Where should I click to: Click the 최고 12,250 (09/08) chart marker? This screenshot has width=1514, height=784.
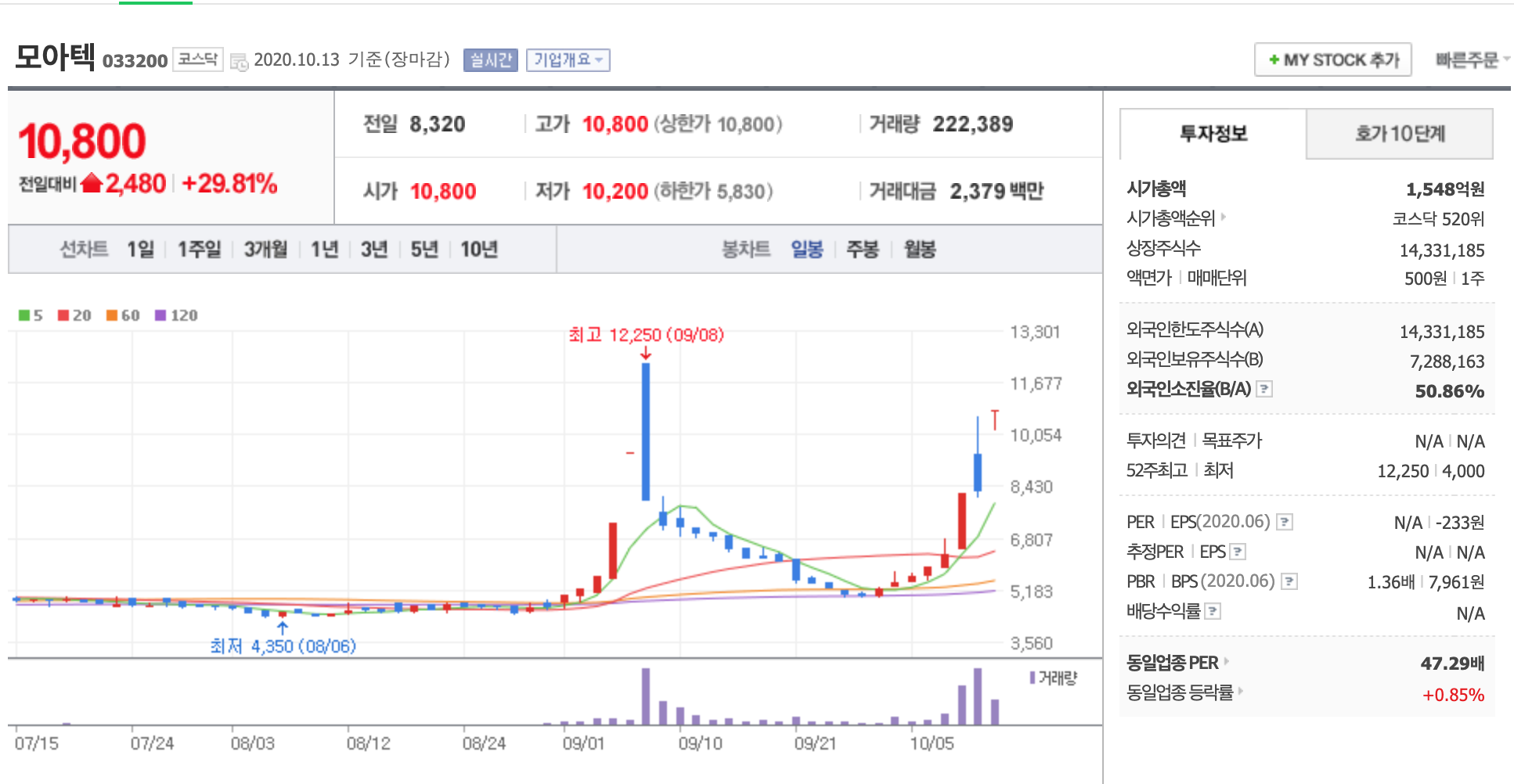pos(646,336)
